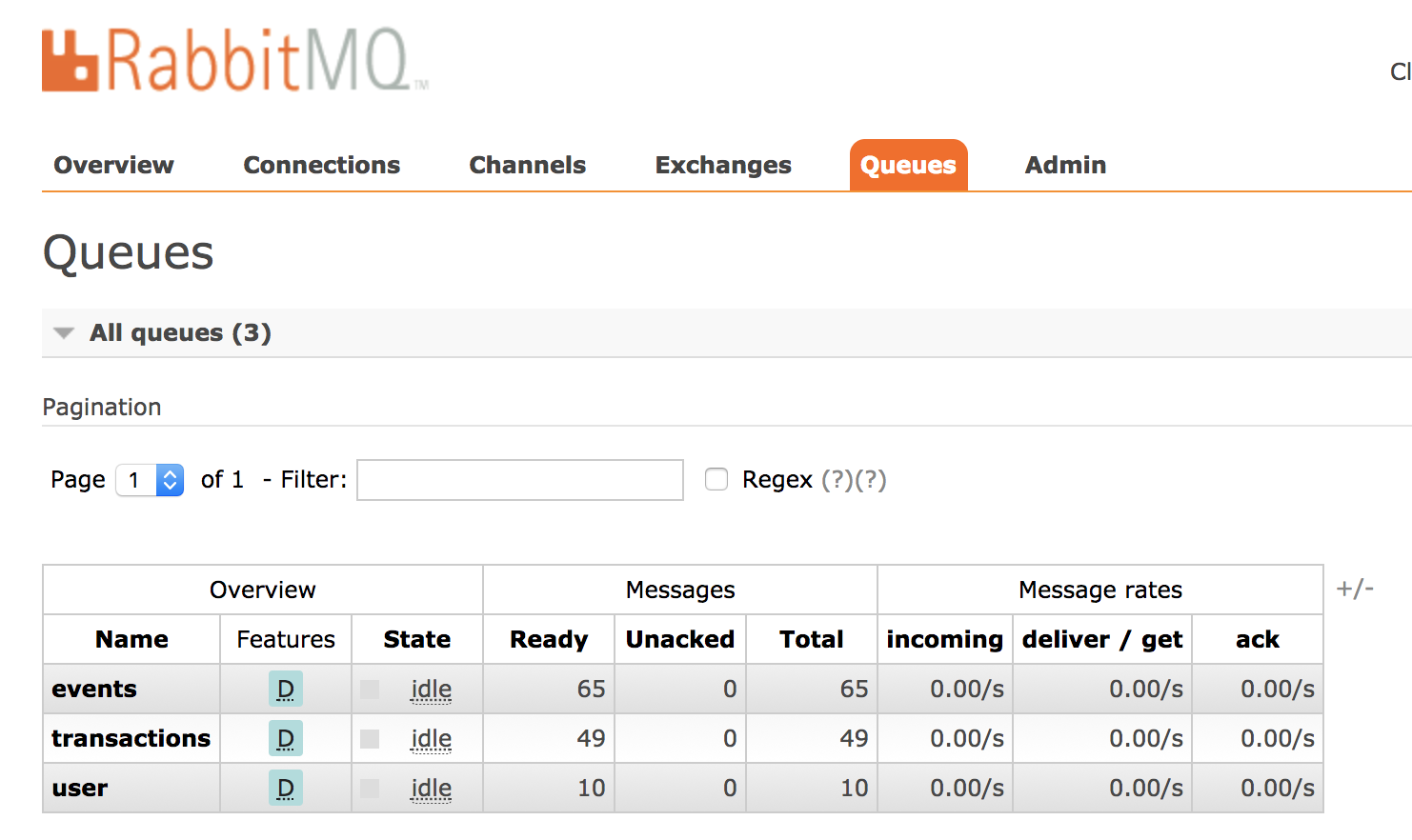Sort queues by the Name column
The height and width of the screenshot is (840, 1412).
(x=131, y=639)
